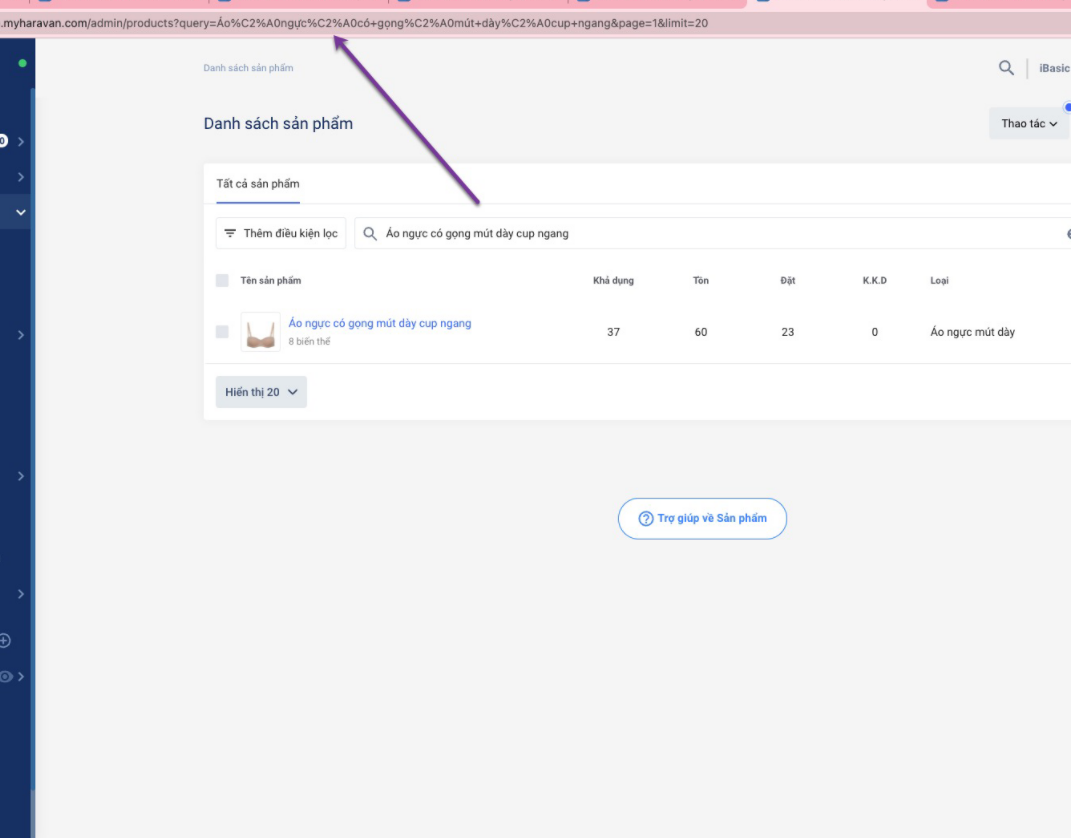Viewport: 1071px width, 838px height.
Task: Click the Trợ giúp về Sản phẩm button
Action: coord(702,519)
